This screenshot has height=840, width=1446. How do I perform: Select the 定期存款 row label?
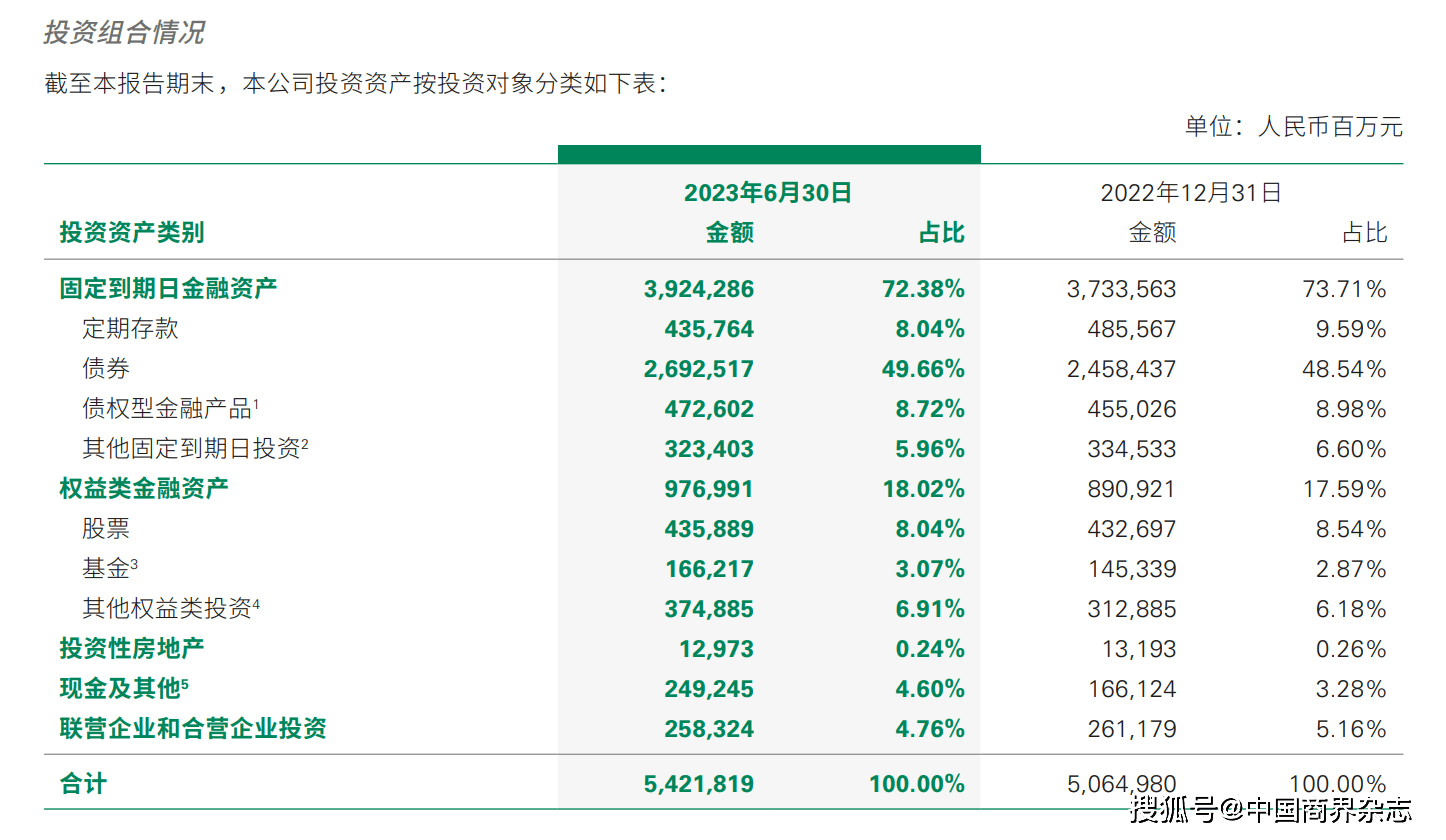130,329
